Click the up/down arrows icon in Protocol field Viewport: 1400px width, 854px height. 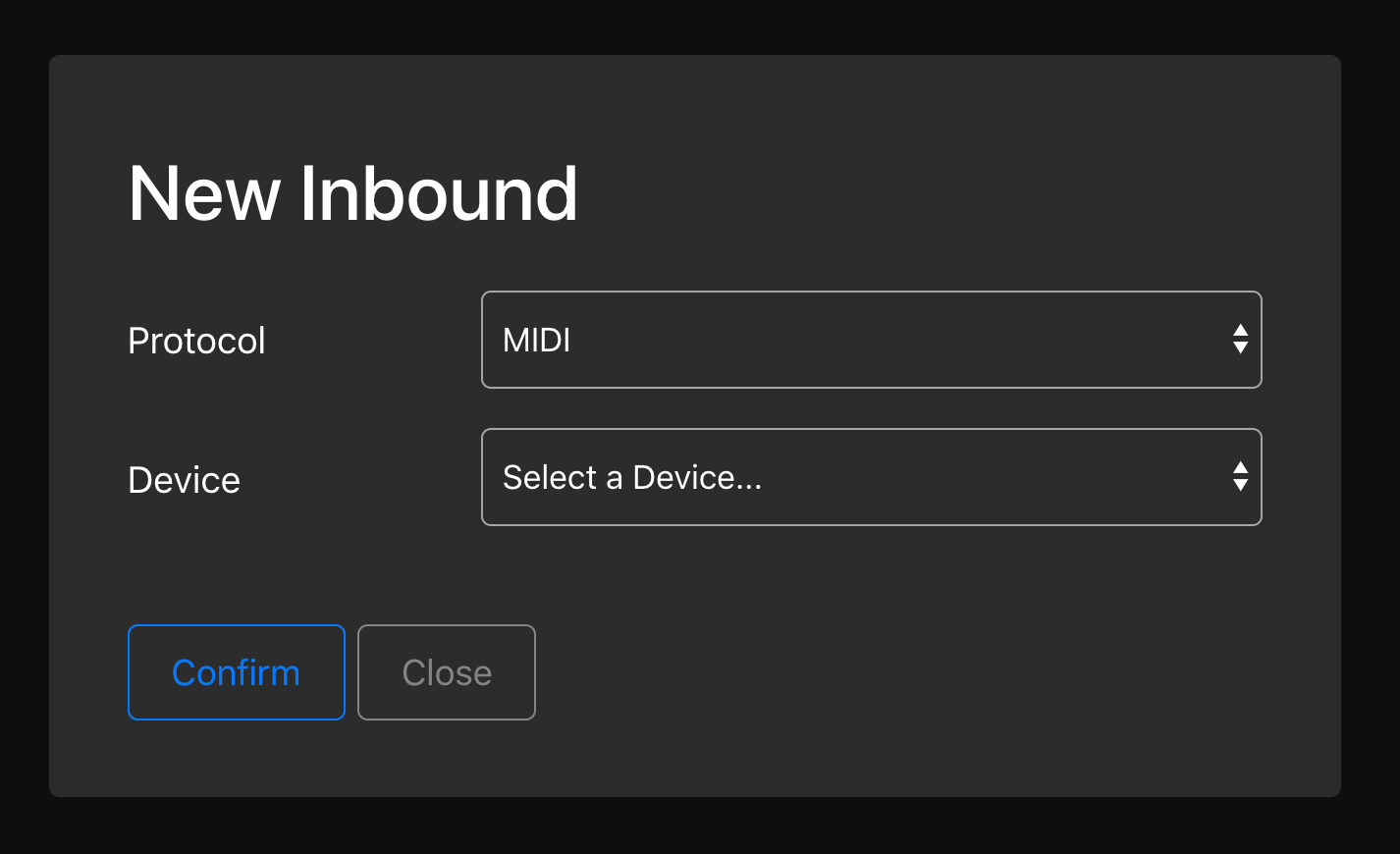1241,340
